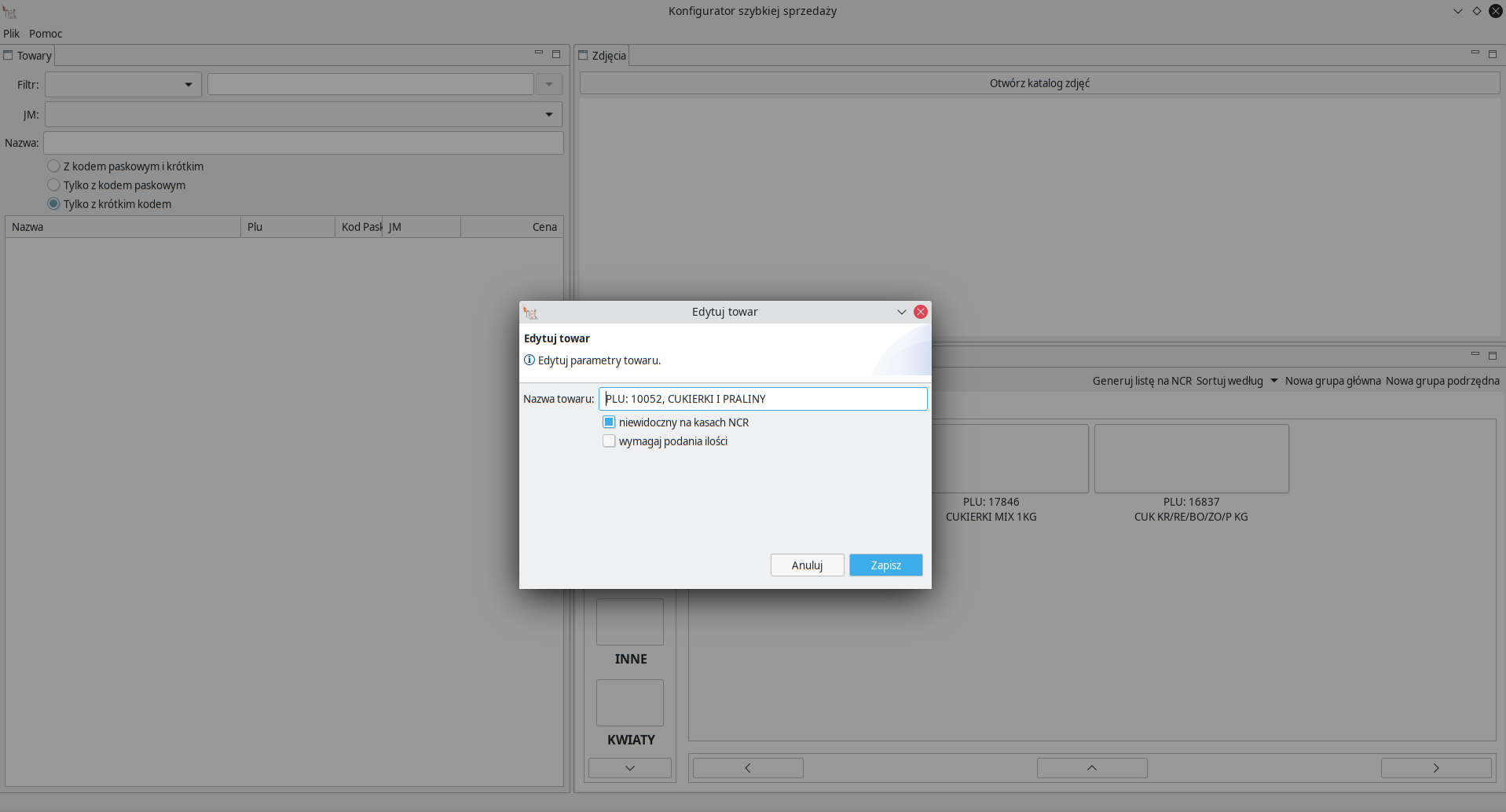Click the Edytuj towar dialog app icon

click(530, 313)
